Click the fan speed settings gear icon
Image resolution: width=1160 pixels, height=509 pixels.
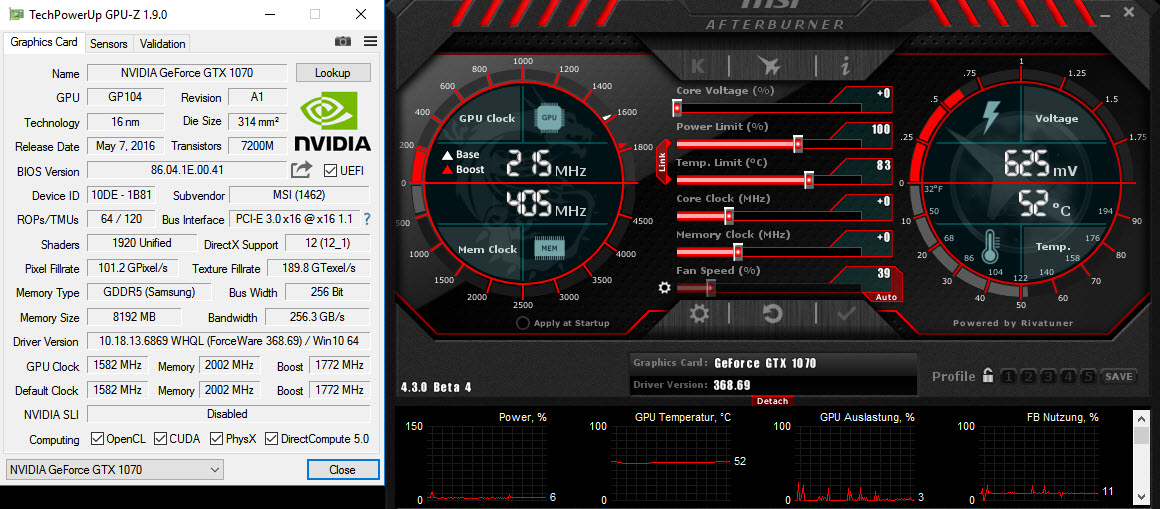pyautogui.click(x=664, y=288)
